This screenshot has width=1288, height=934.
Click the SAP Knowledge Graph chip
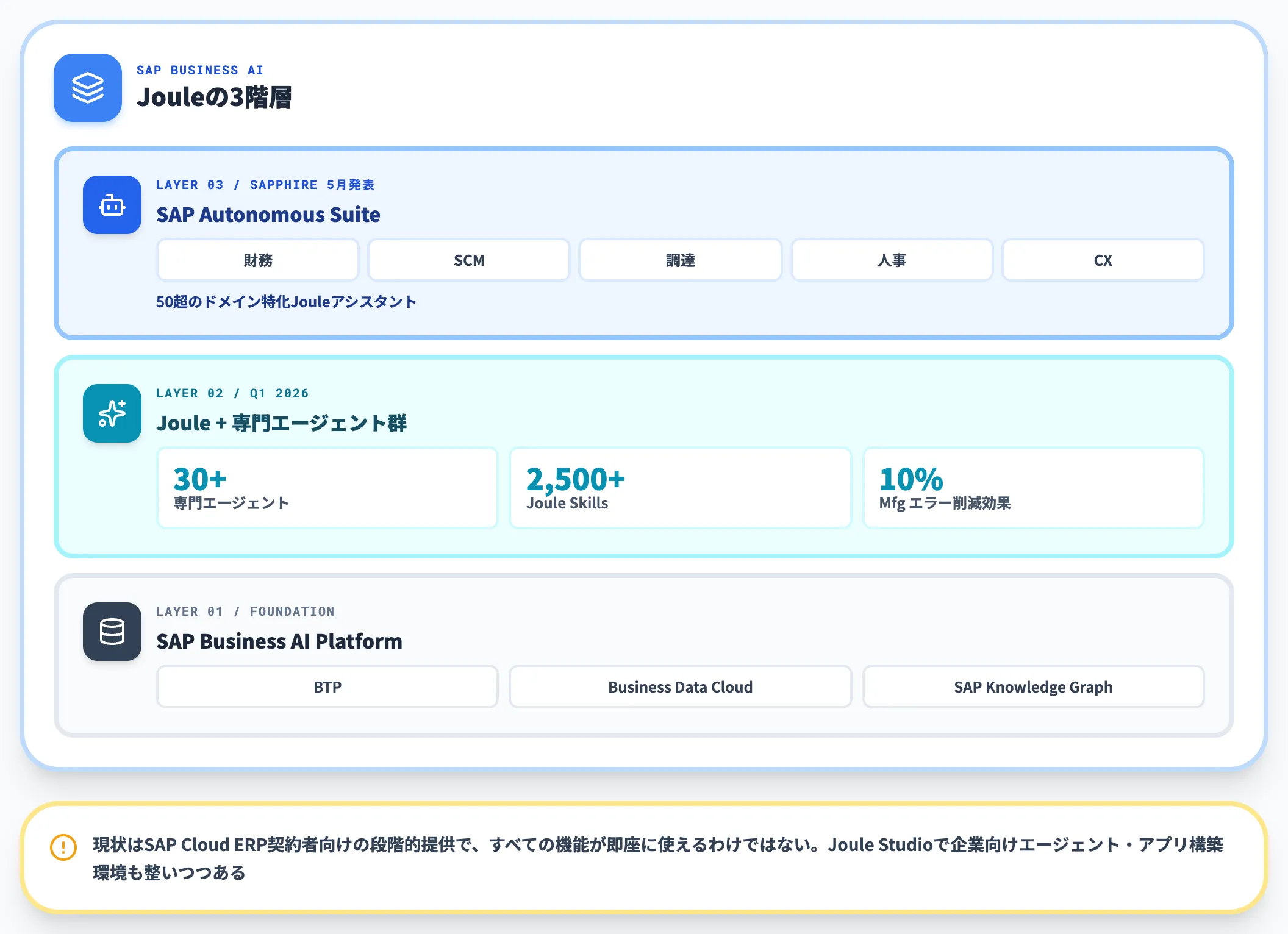(1034, 687)
